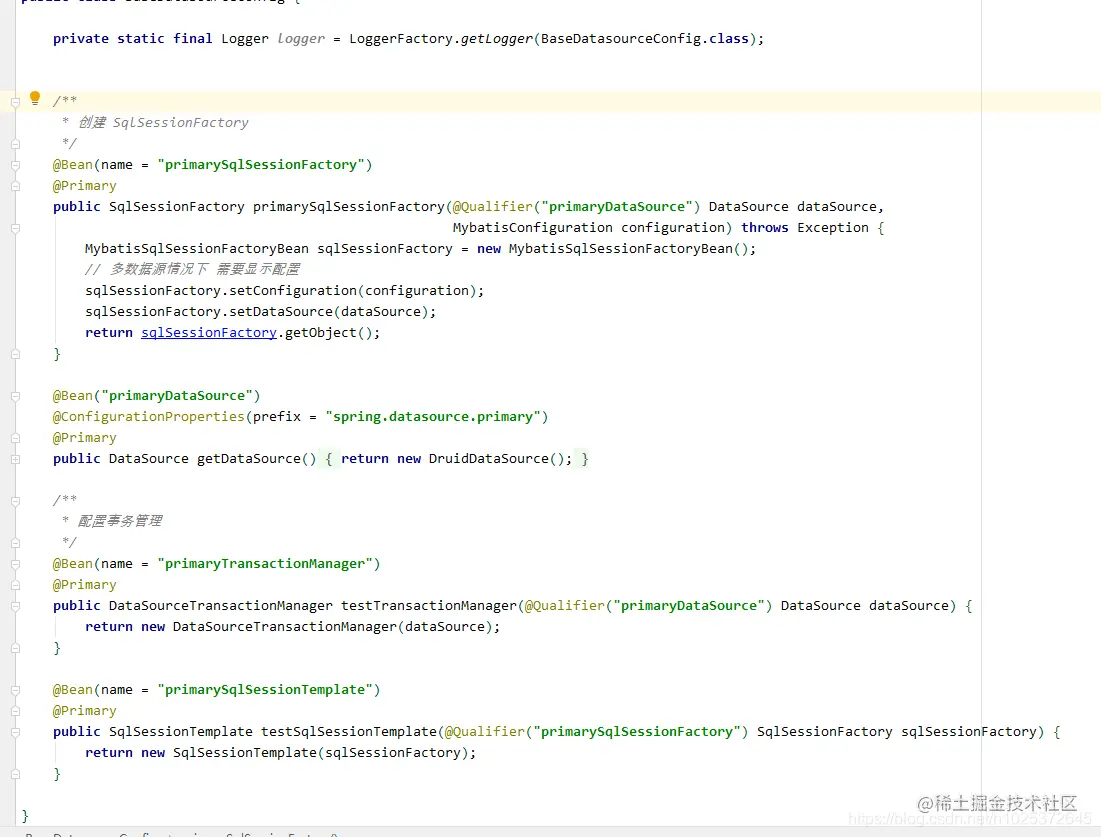Click the "primarySqlSessionTemplate" bean name string
This screenshot has width=1101, height=837.
(265, 690)
